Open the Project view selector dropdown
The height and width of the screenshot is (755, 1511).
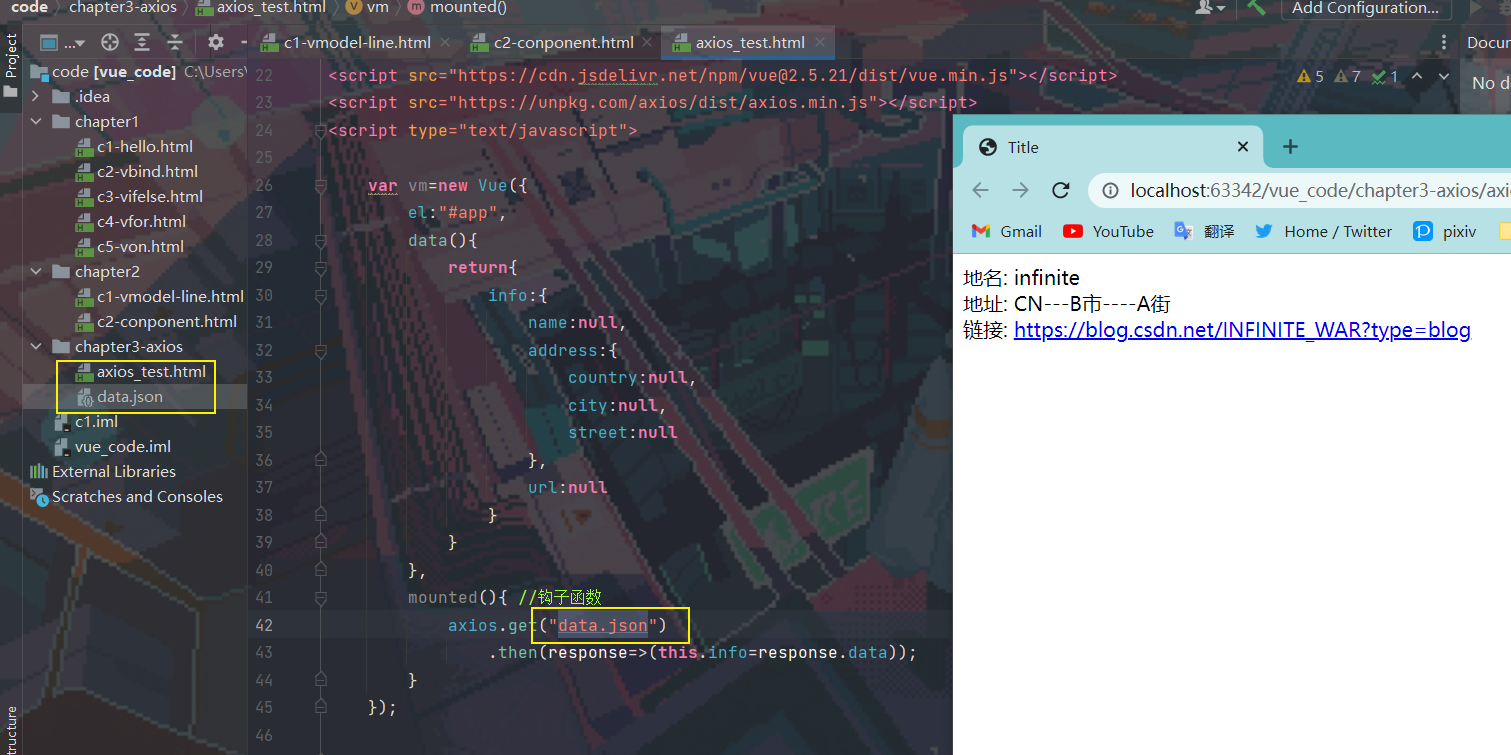click(x=62, y=43)
